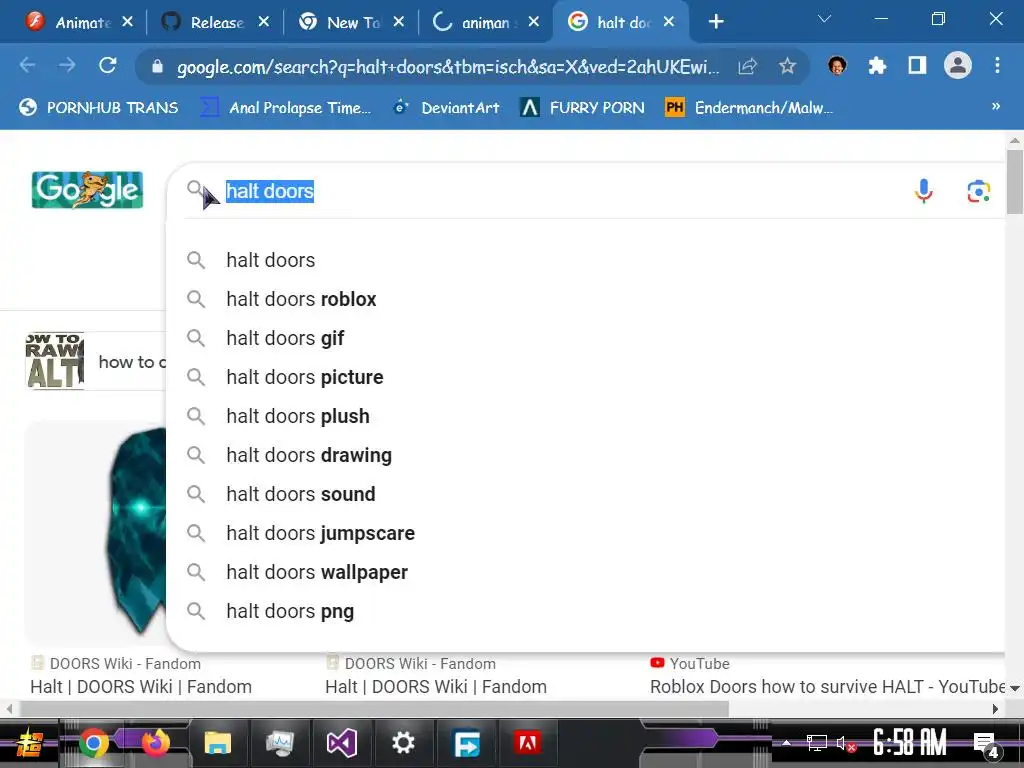Open the Endermanch/Malw... bookmark
Screen dimensions: 1024x768
pyautogui.click(x=748, y=107)
